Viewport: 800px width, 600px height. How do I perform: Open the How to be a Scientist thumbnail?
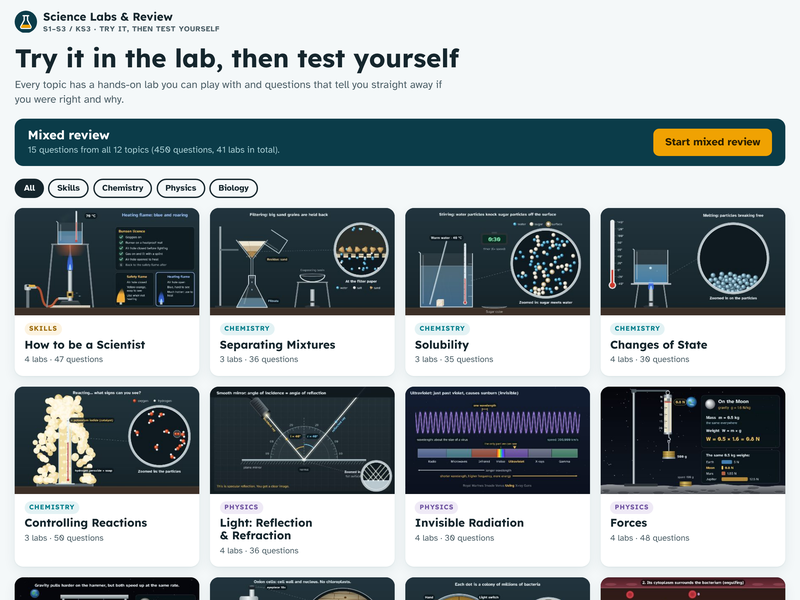pyautogui.click(x=107, y=261)
